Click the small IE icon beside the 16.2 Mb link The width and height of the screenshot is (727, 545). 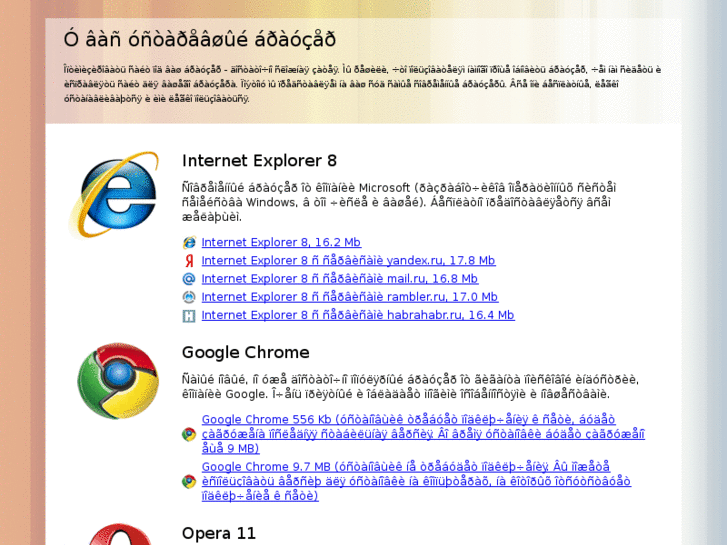pyautogui.click(x=189, y=243)
